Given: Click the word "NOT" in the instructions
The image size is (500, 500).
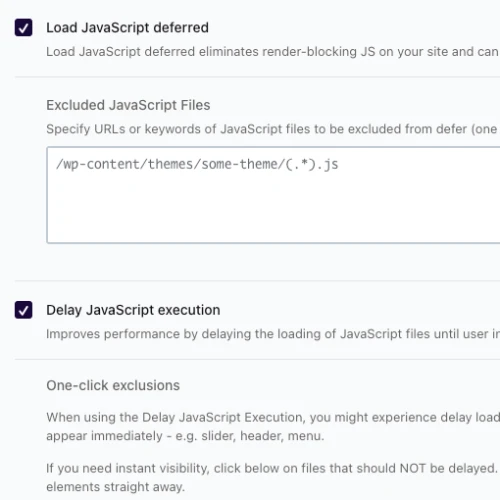Looking at the screenshot, I should click(413, 468).
